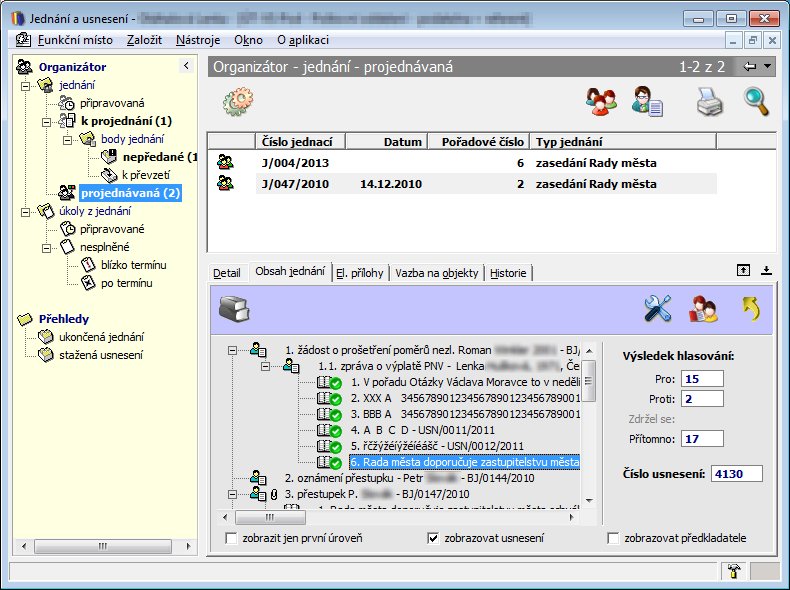Collapse the 'jednání' tree node
Screen dimensions: 790x590
25,86
